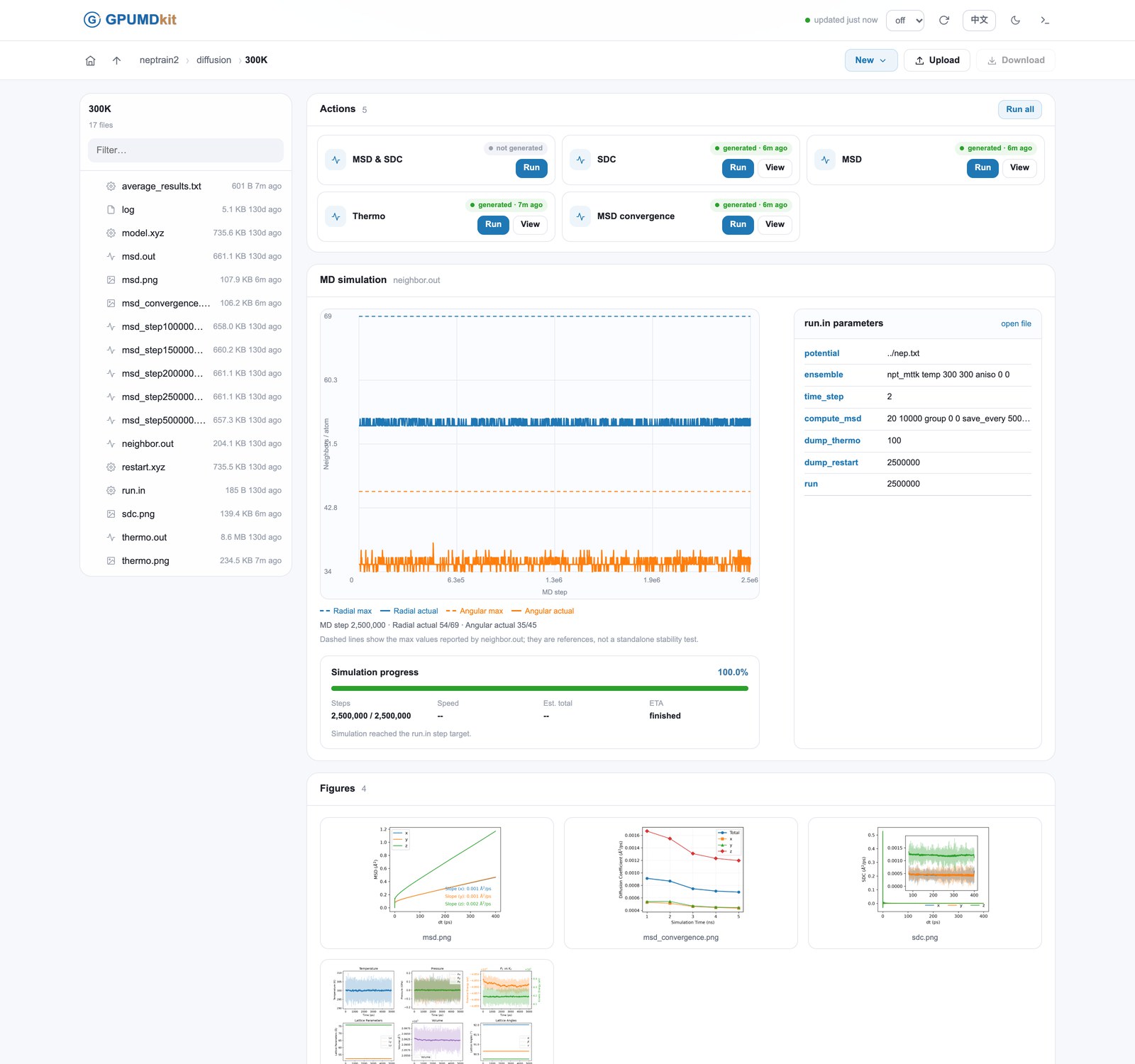Toggle Angular max legend entry
The height and width of the screenshot is (1064, 1135).
point(475,611)
